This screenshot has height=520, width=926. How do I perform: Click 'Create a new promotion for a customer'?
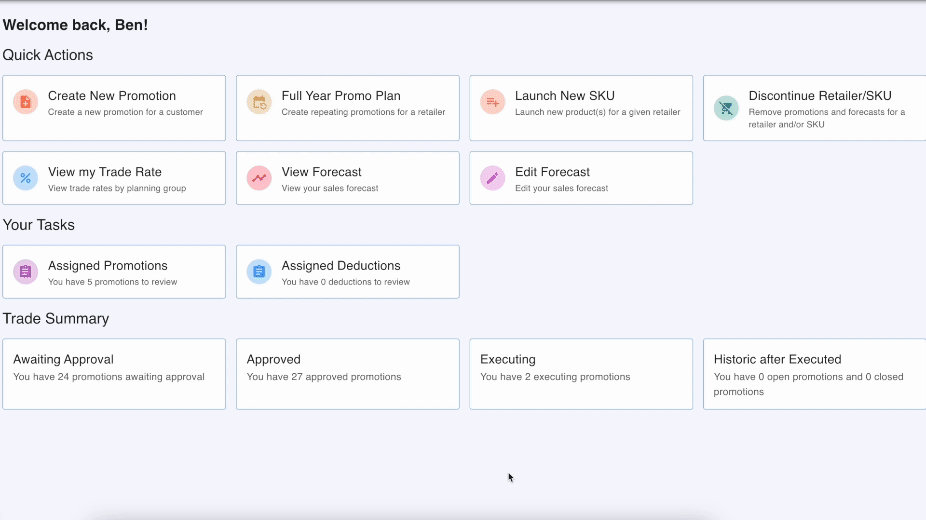click(x=125, y=112)
